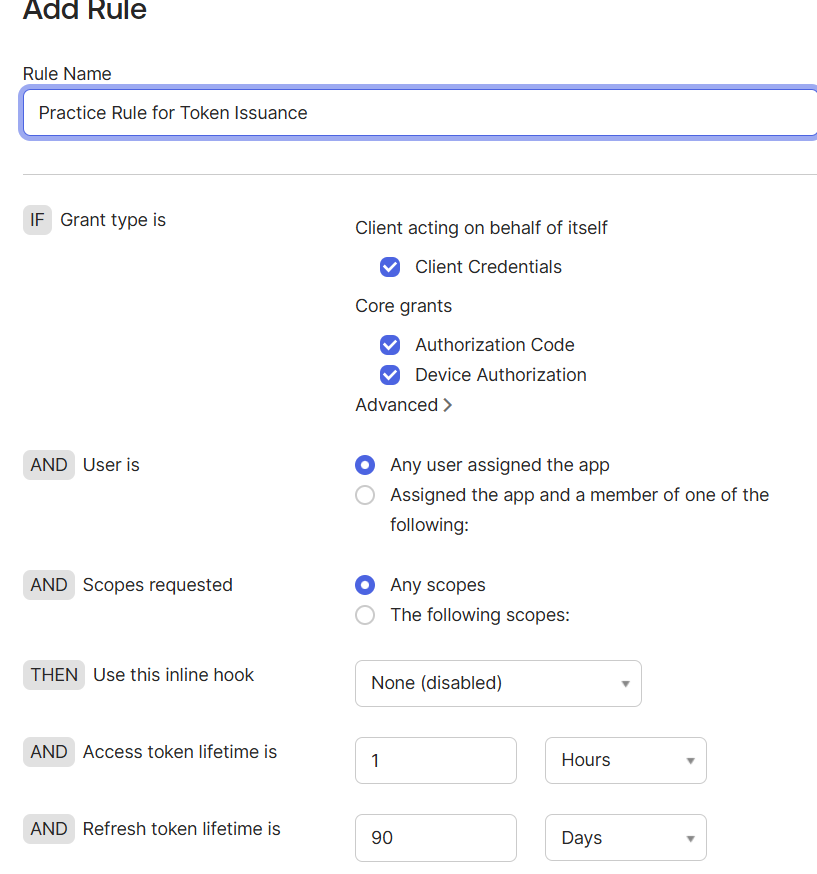Click the 'Authorization Code' label text
817x874 pixels.
click(494, 345)
